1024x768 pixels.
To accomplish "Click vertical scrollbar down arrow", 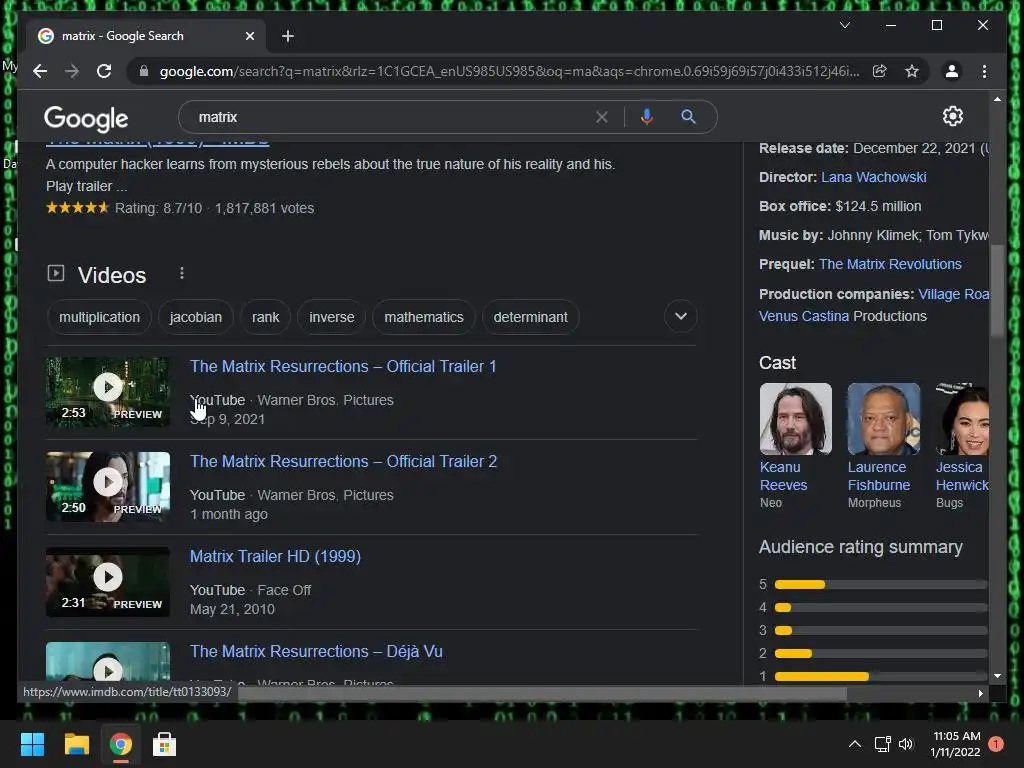I will (997, 677).
